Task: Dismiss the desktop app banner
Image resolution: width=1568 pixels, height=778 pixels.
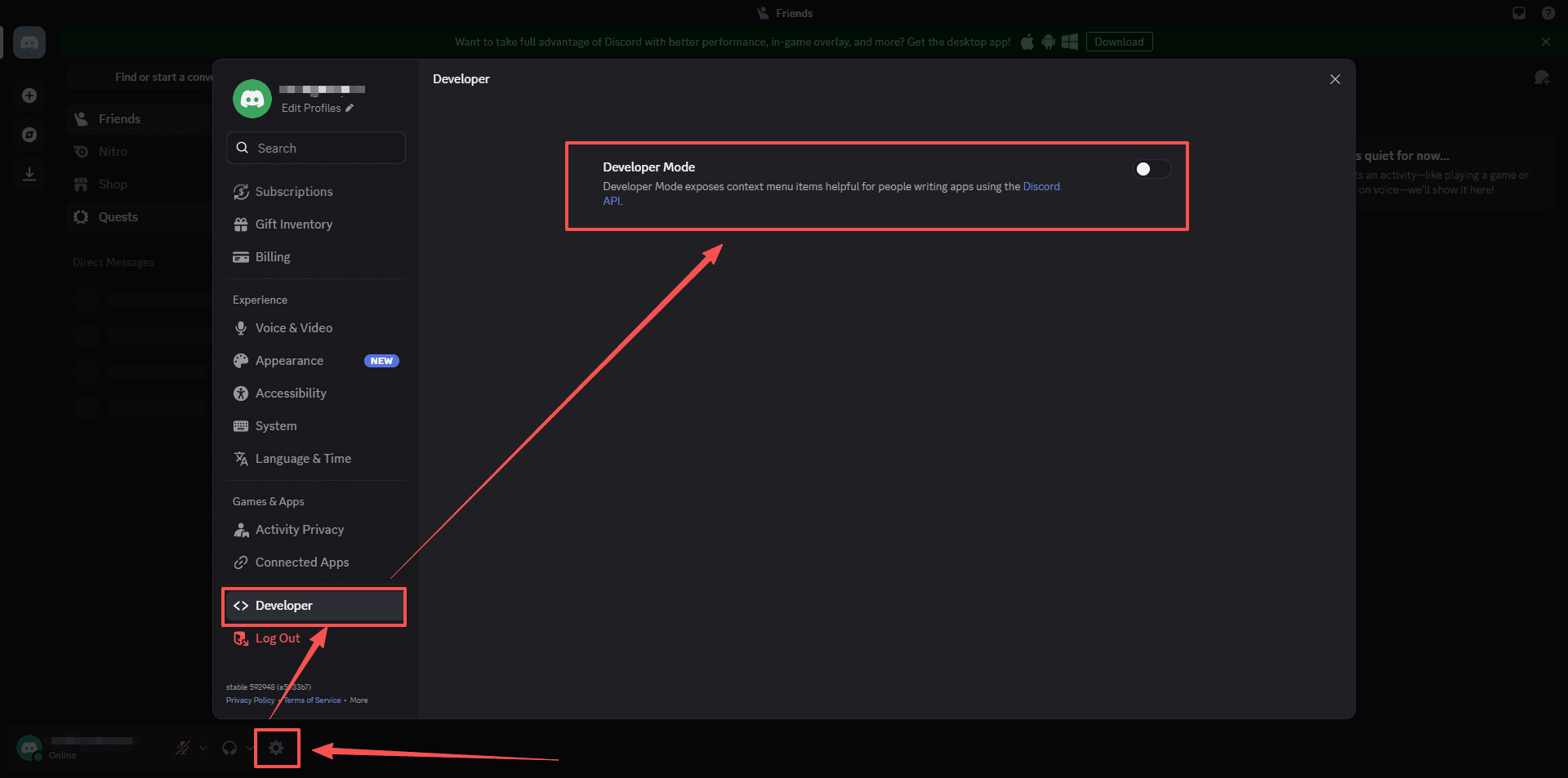Action: pyautogui.click(x=1545, y=42)
